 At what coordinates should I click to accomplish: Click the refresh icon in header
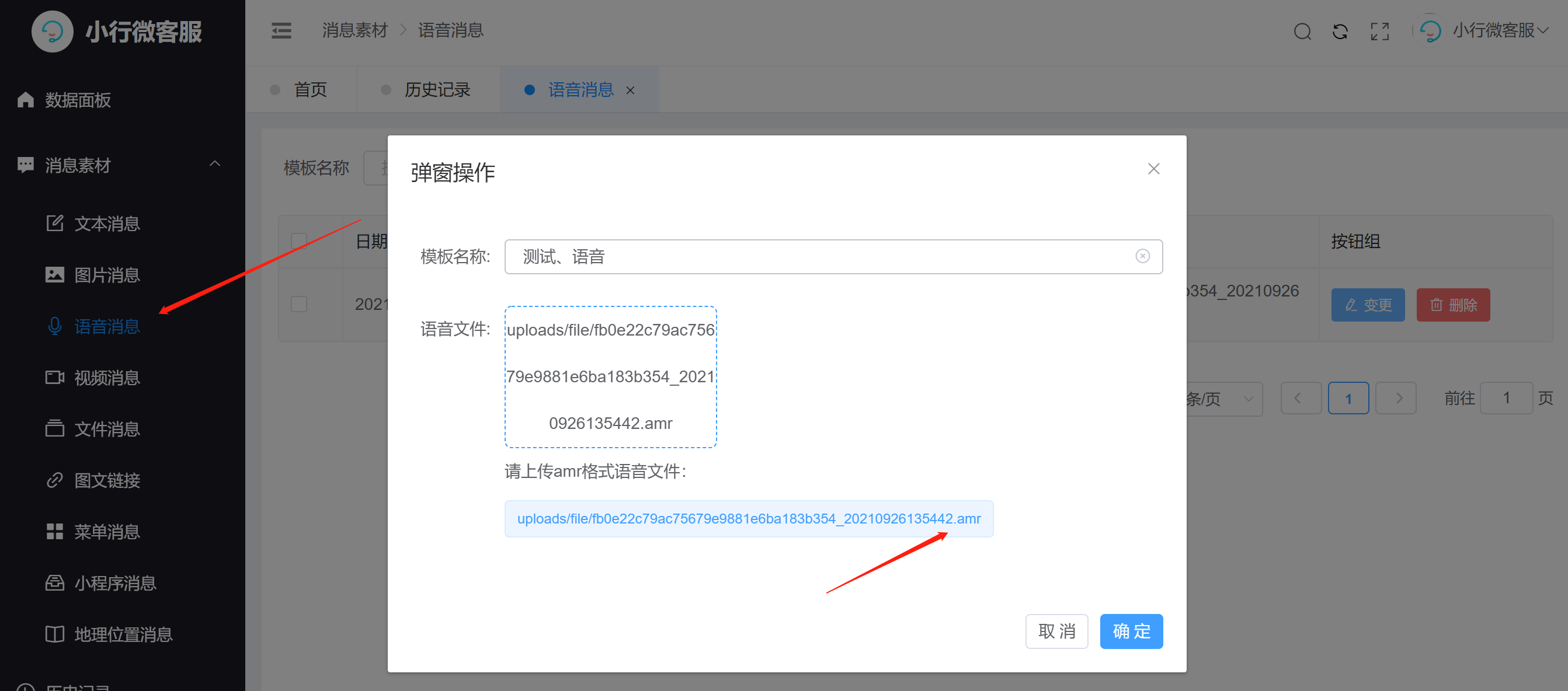[1340, 31]
